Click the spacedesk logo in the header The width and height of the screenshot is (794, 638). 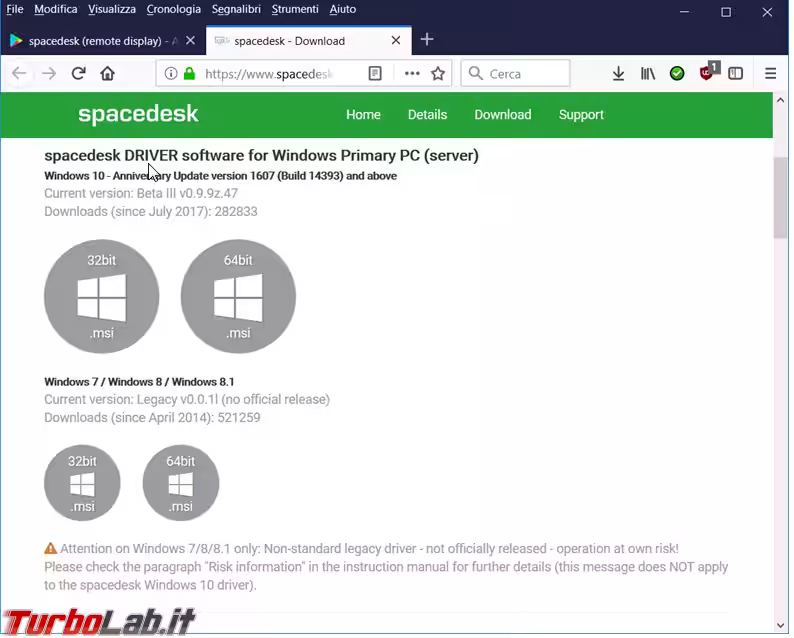point(138,114)
